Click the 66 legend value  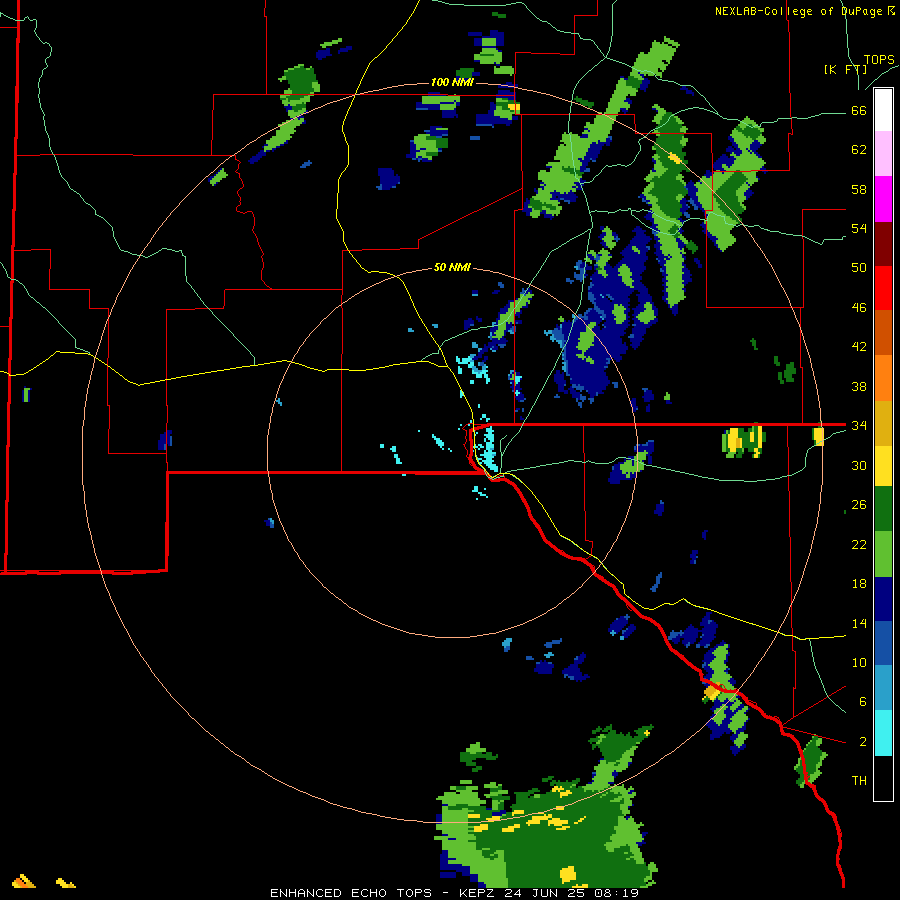click(x=859, y=111)
